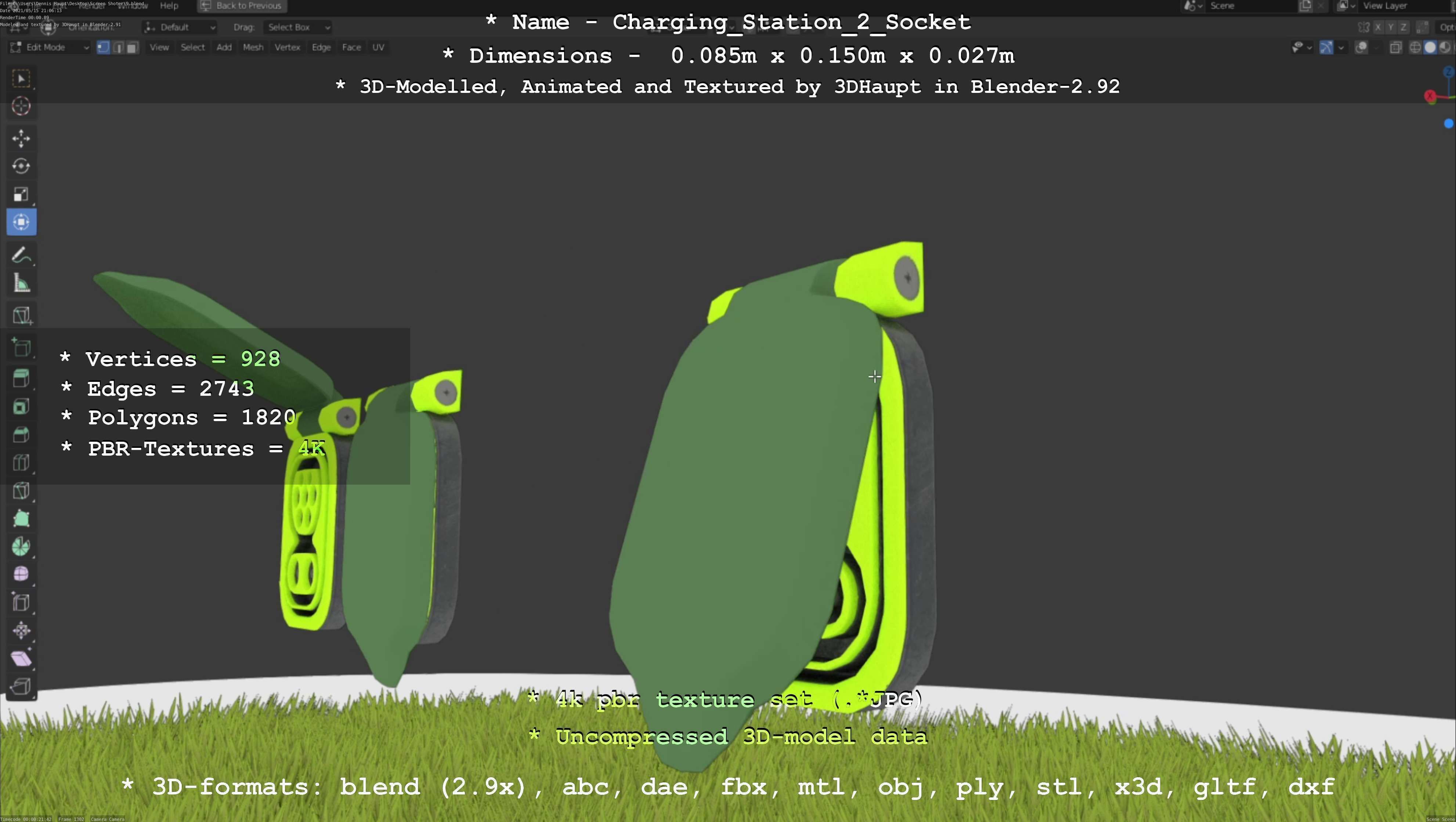Open the View menu
Screen dimensions: 1456x822
pos(159,47)
